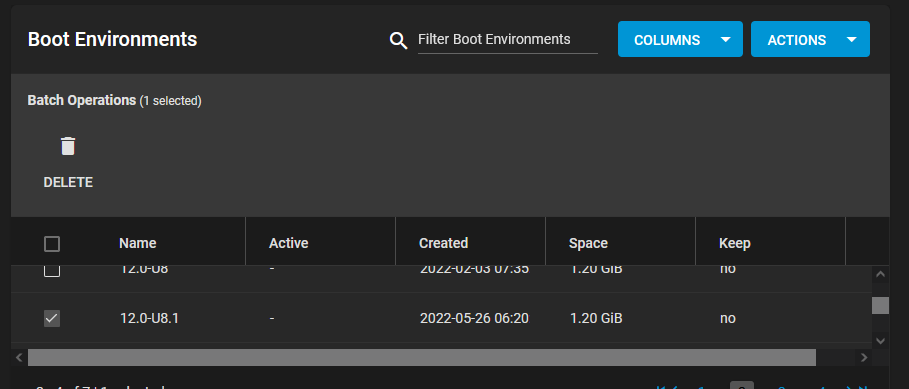This screenshot has width=909, height=389.
Task: Open the COLUMNS dropdown
Action: pos(680,39)
